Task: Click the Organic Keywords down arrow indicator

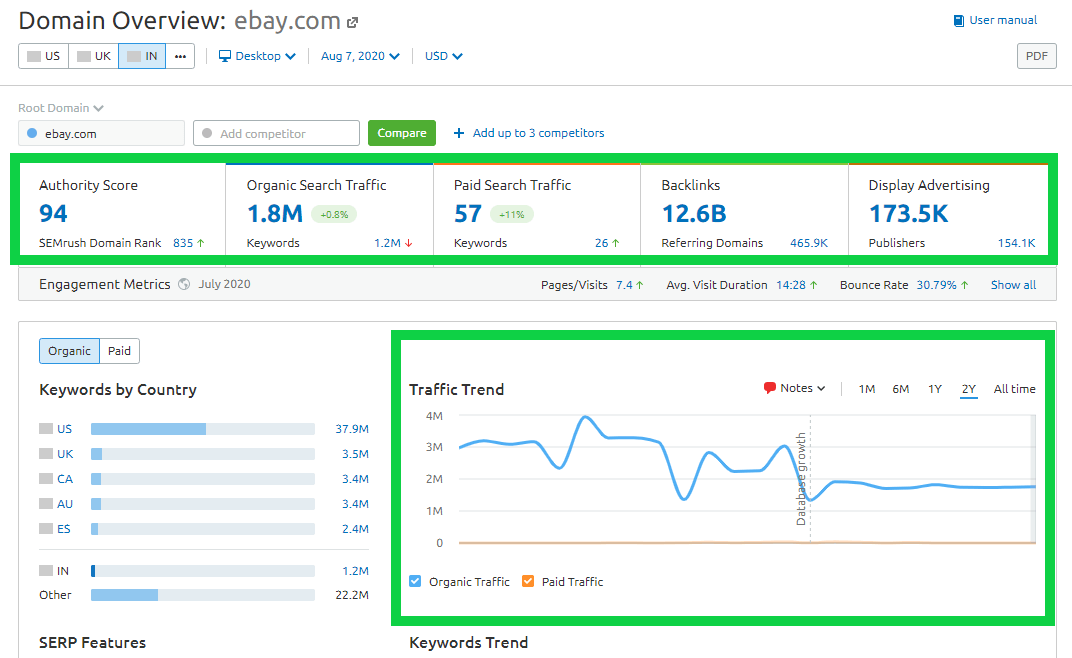Action: tap(409, 243)
